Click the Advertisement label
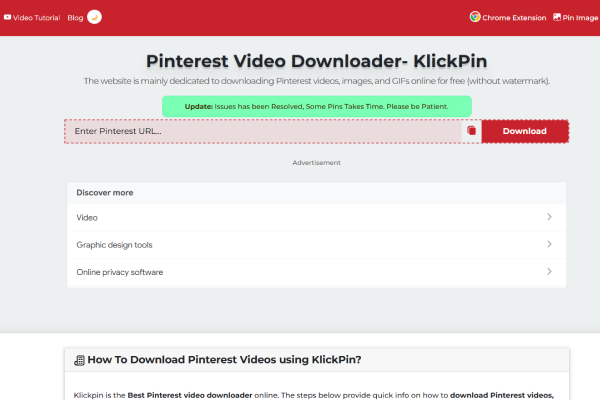The height and width of the screenshot is (400, 600). 316,163
